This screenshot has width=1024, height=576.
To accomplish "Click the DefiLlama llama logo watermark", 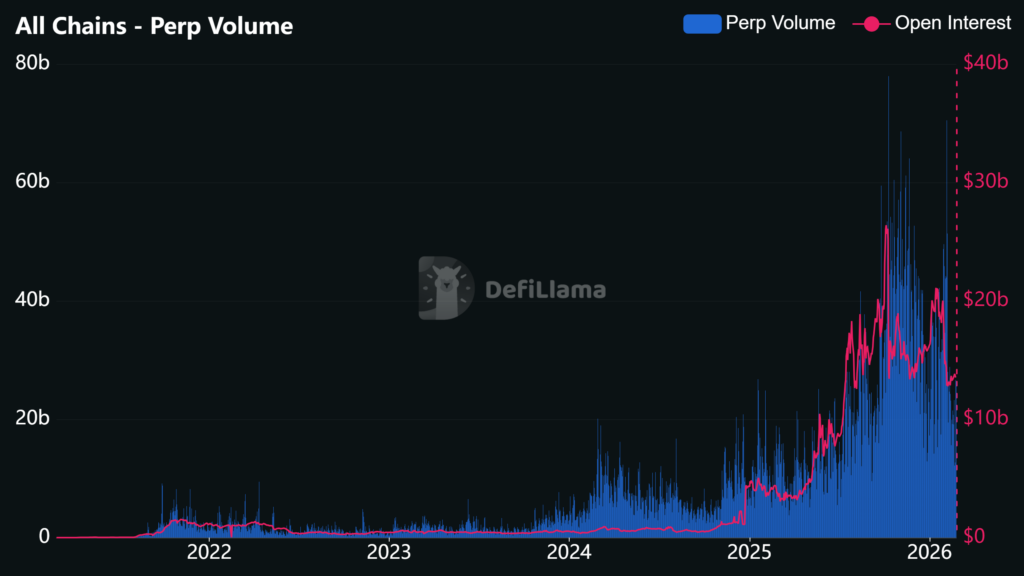I will coord(445,289).
